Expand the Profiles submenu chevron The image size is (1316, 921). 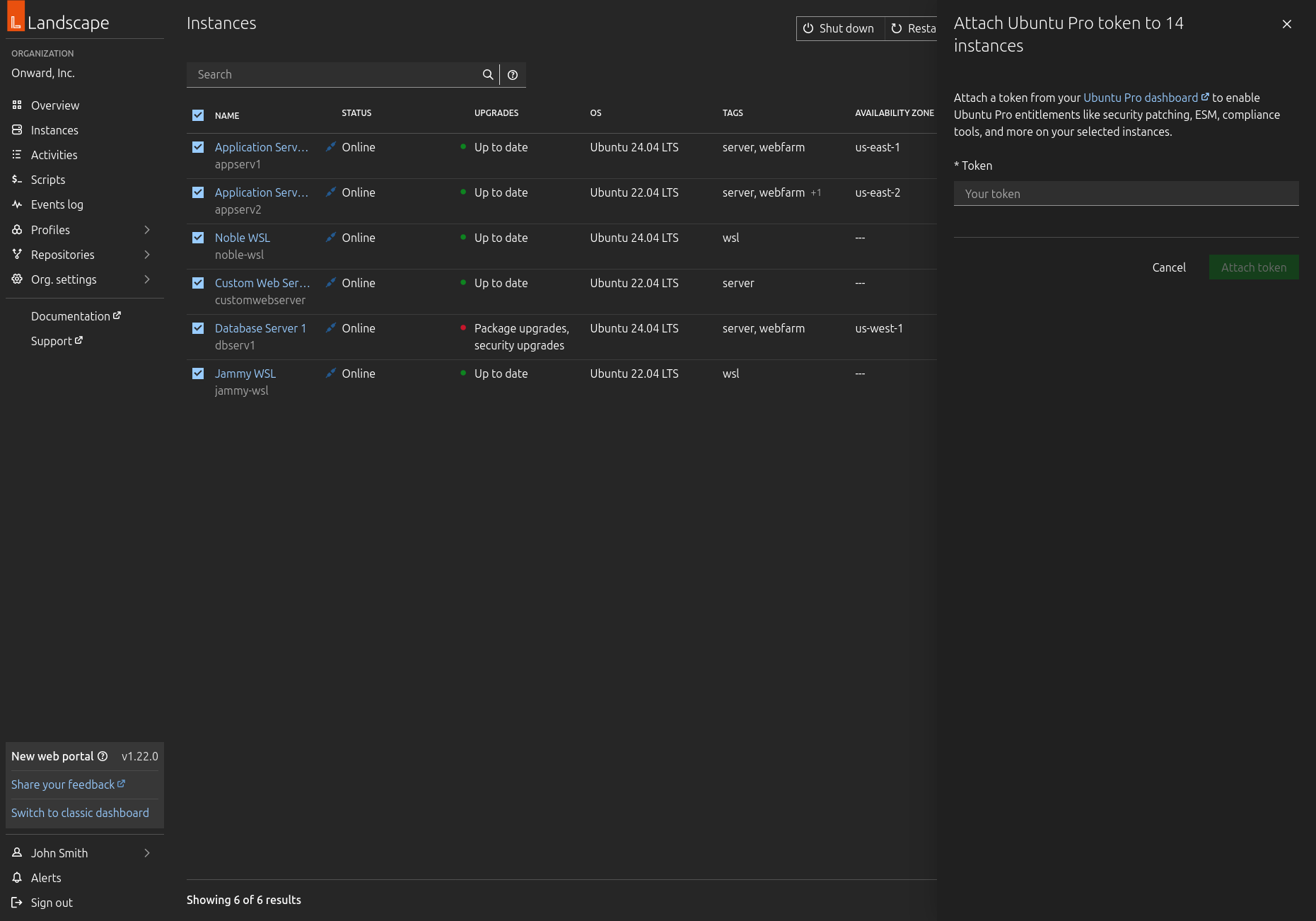point(147,230)
